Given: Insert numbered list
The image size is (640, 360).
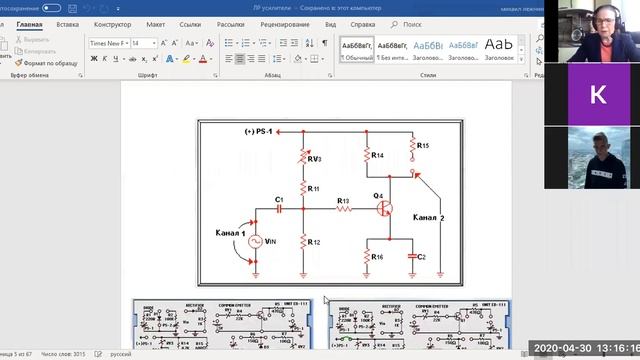Looking at the screenshot, I should pyautogui.click(x=245, y=43).
